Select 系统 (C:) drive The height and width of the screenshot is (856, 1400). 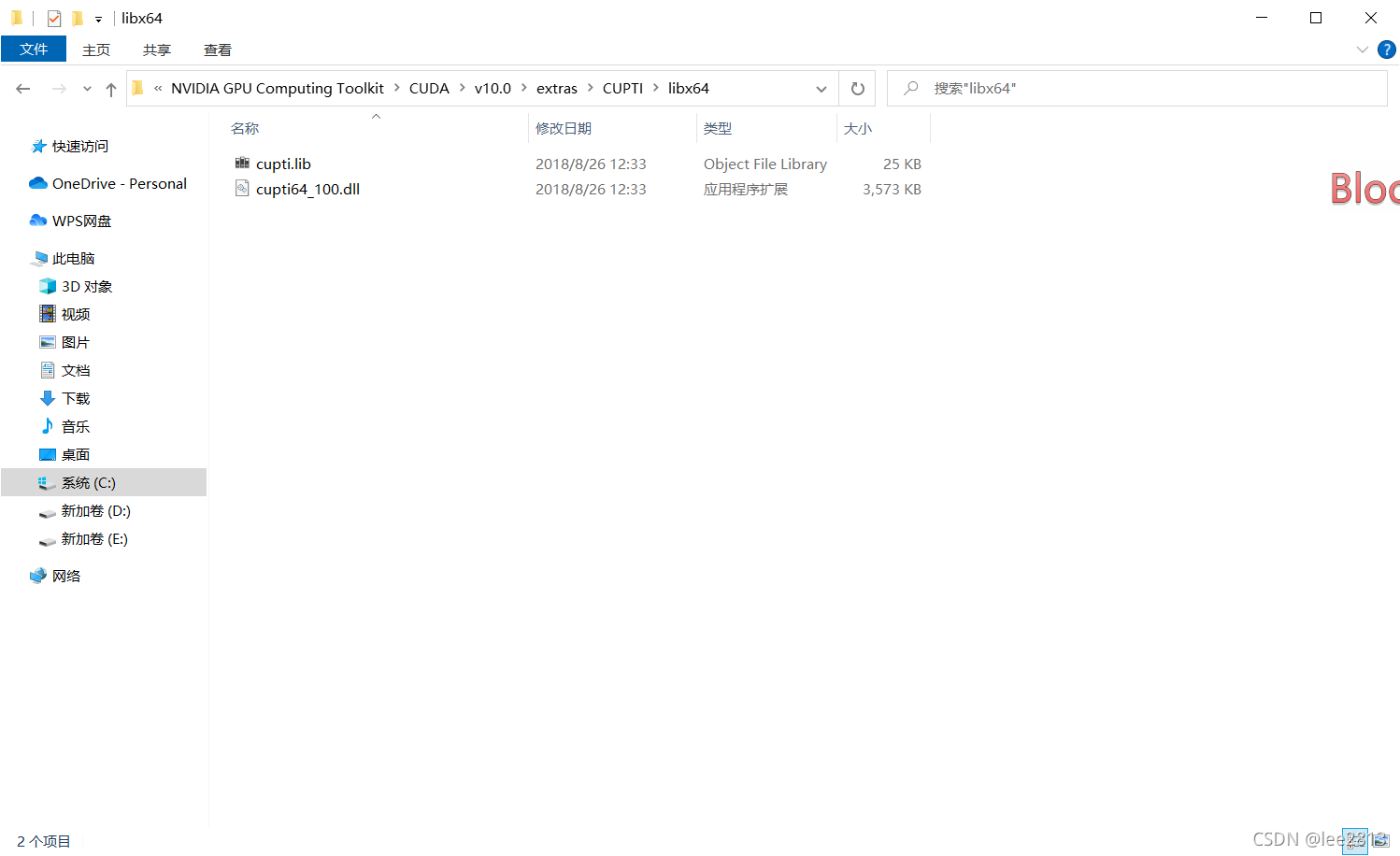(104, 482)
